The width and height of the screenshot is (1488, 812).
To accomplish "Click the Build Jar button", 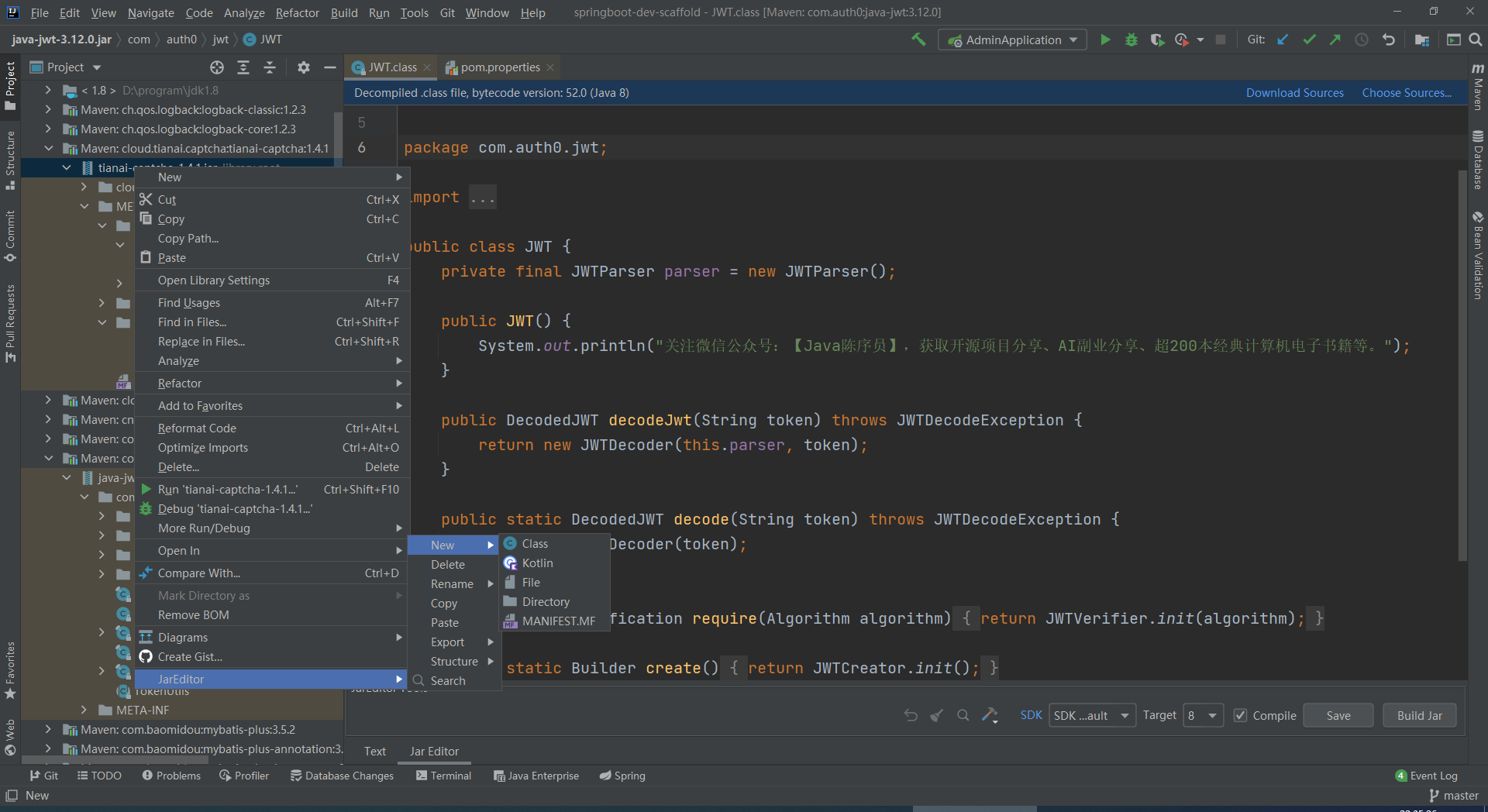I will point(1419,715).
